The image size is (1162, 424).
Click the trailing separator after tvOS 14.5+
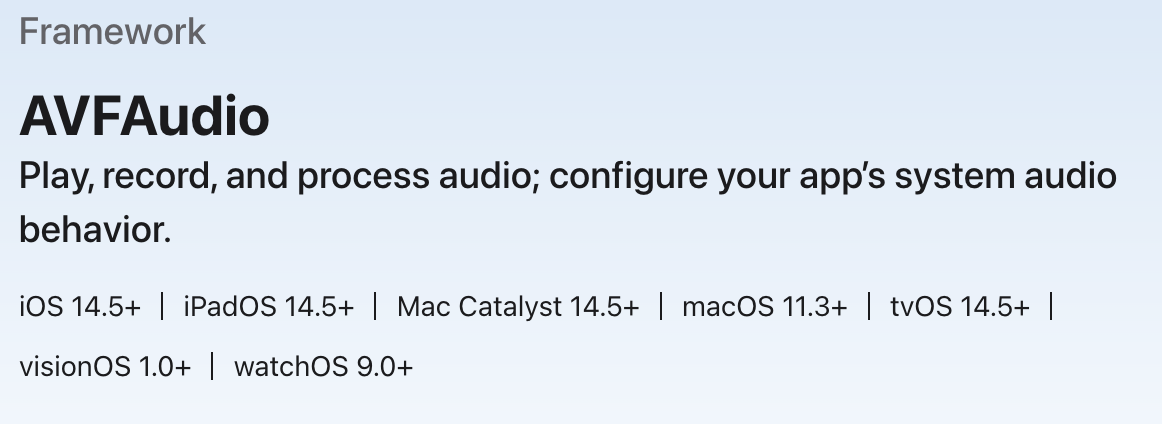coord(1051,306)
